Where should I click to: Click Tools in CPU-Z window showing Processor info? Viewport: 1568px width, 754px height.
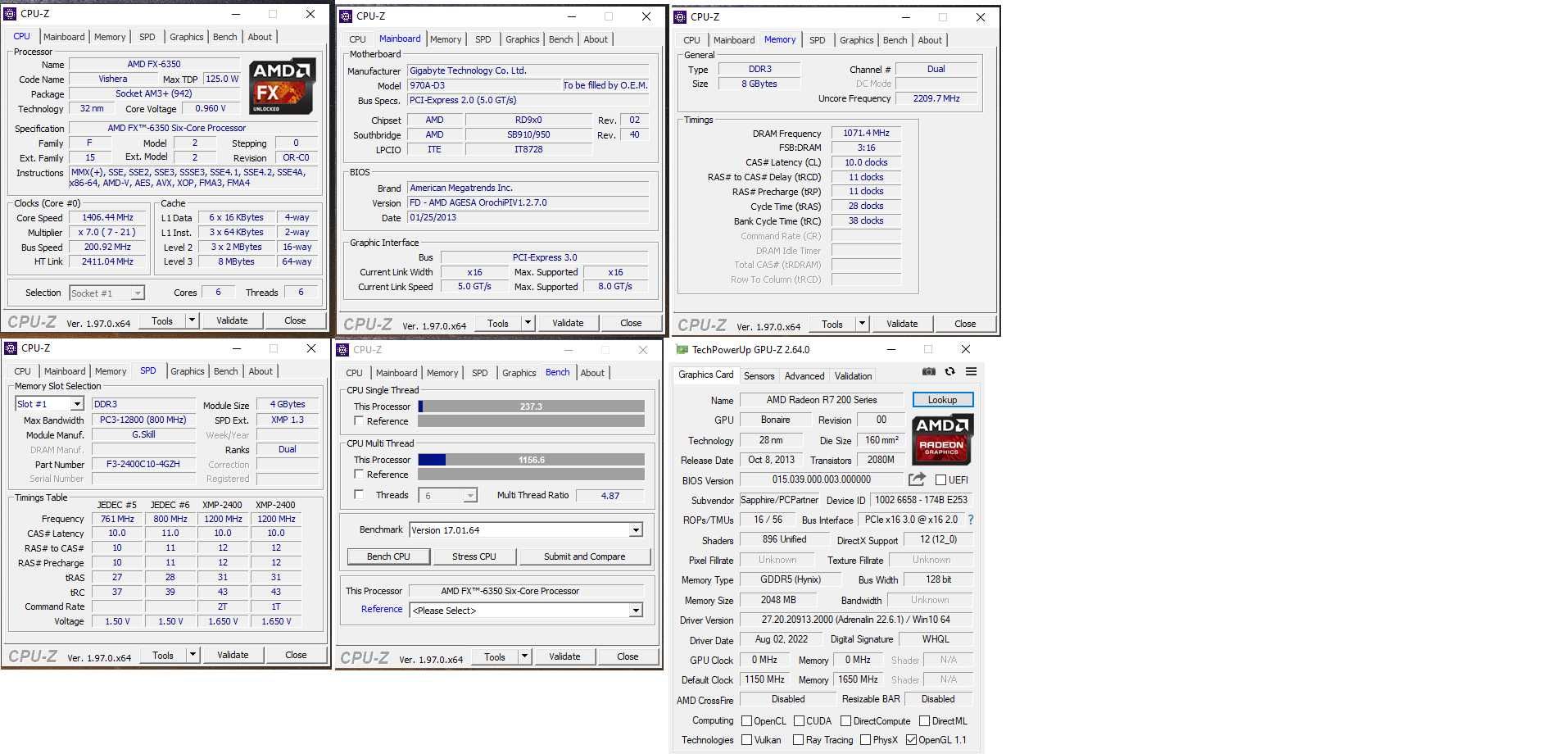tap(162, 320)
